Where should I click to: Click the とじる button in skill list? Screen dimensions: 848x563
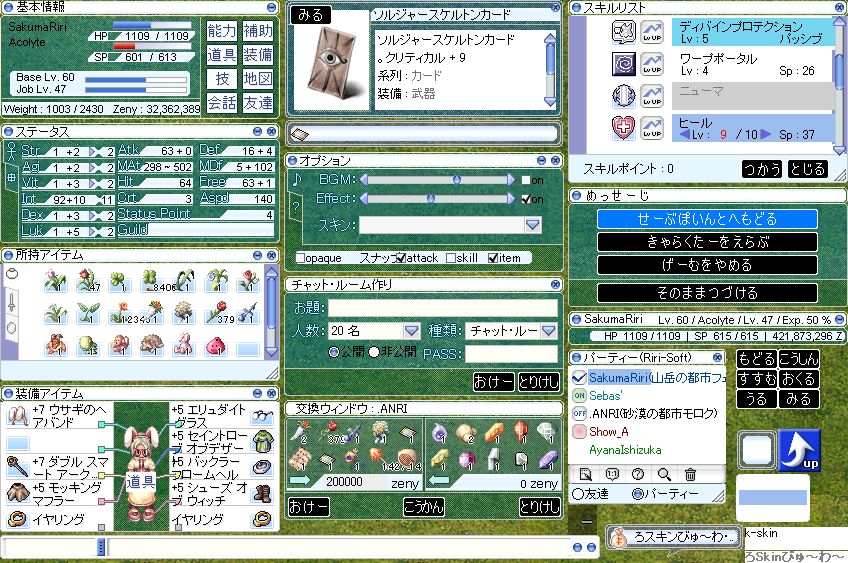[807, 169]
